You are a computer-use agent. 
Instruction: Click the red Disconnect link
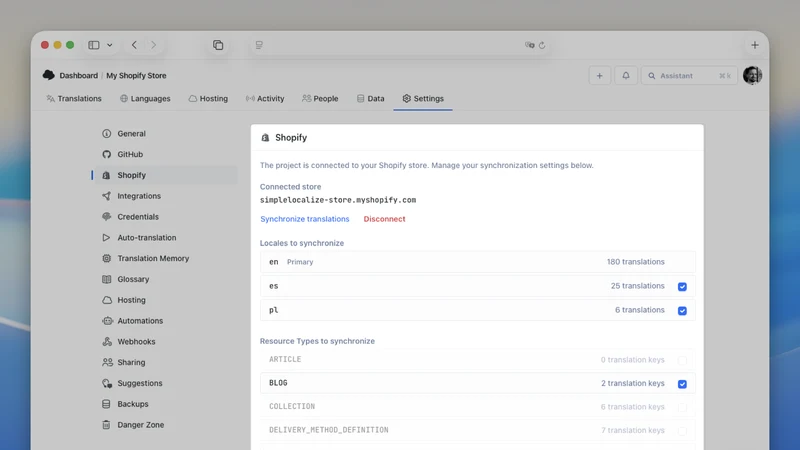pos(384,219)
